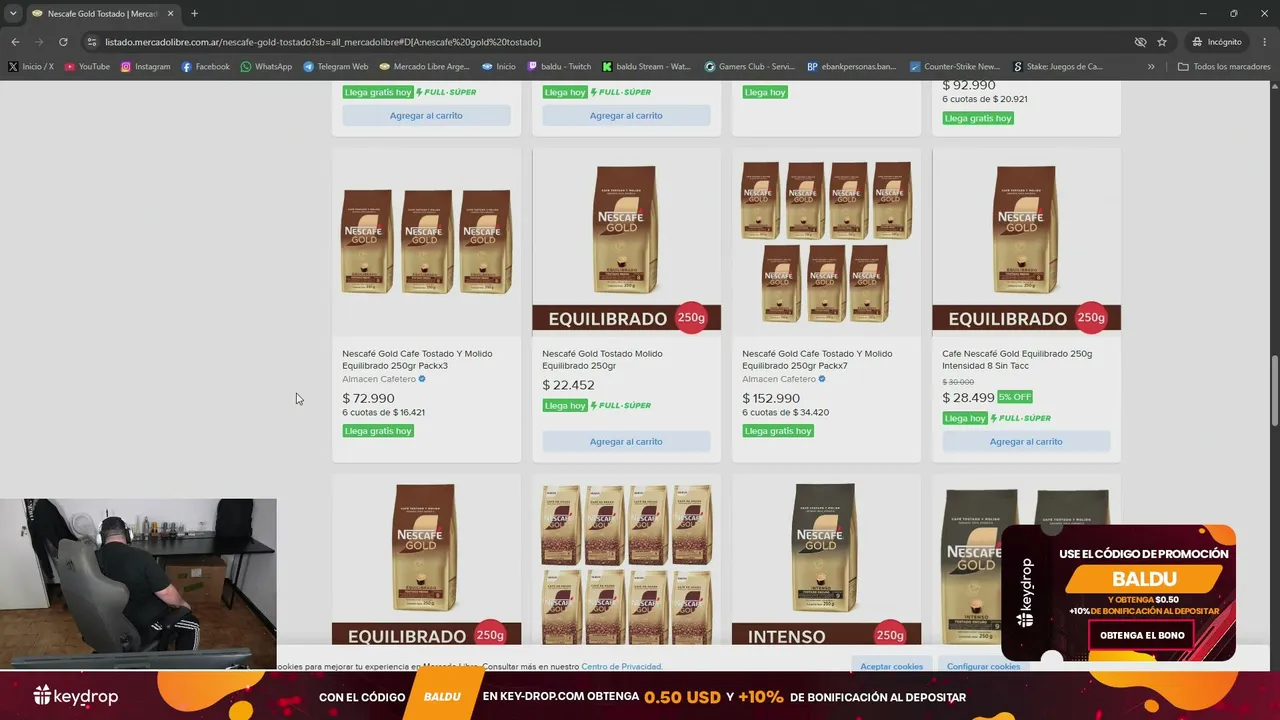Screen dimensions: 1280x720
Task: Click the '6 cuotas de $16.421' text
Action: coord(383,412)
